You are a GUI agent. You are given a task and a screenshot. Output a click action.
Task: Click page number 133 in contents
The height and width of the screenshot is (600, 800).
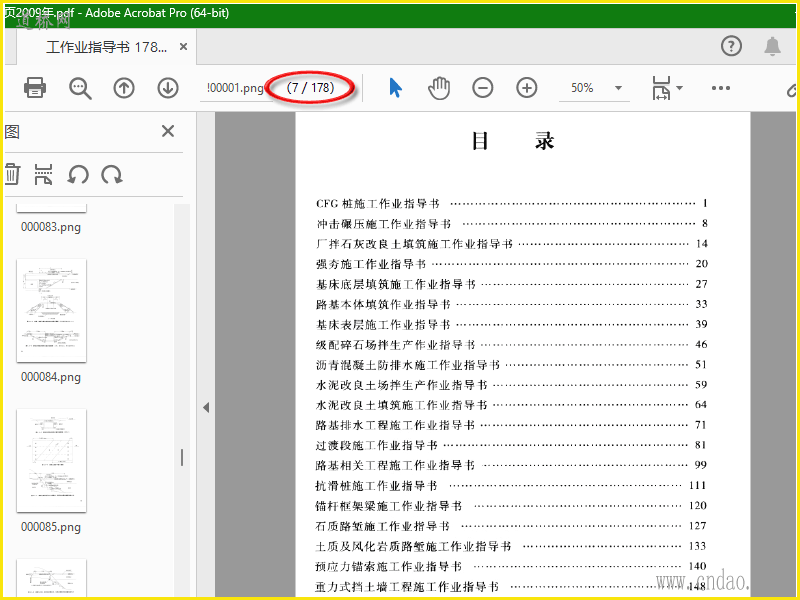click(697, 546)
